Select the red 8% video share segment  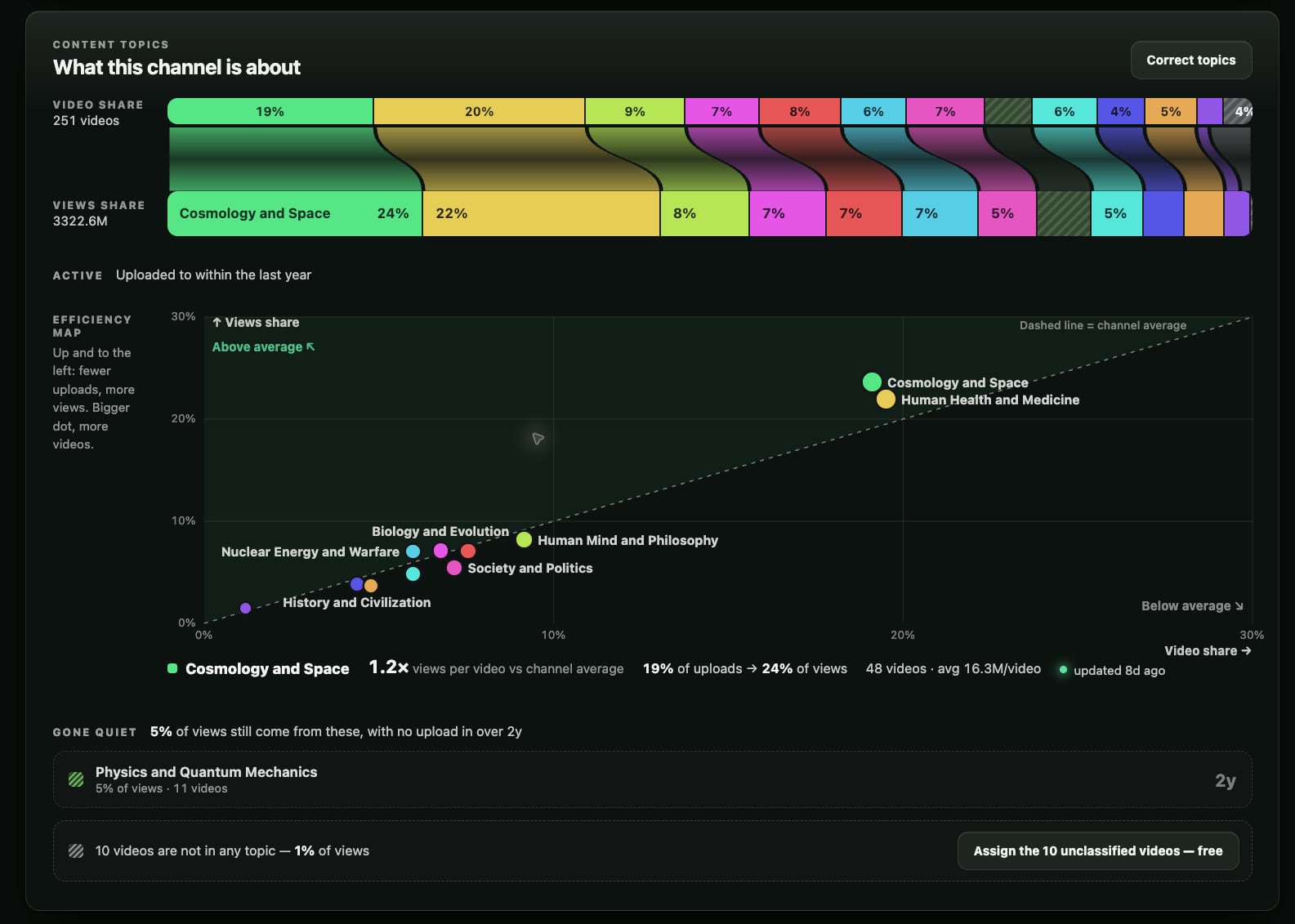tap(800, 111)
